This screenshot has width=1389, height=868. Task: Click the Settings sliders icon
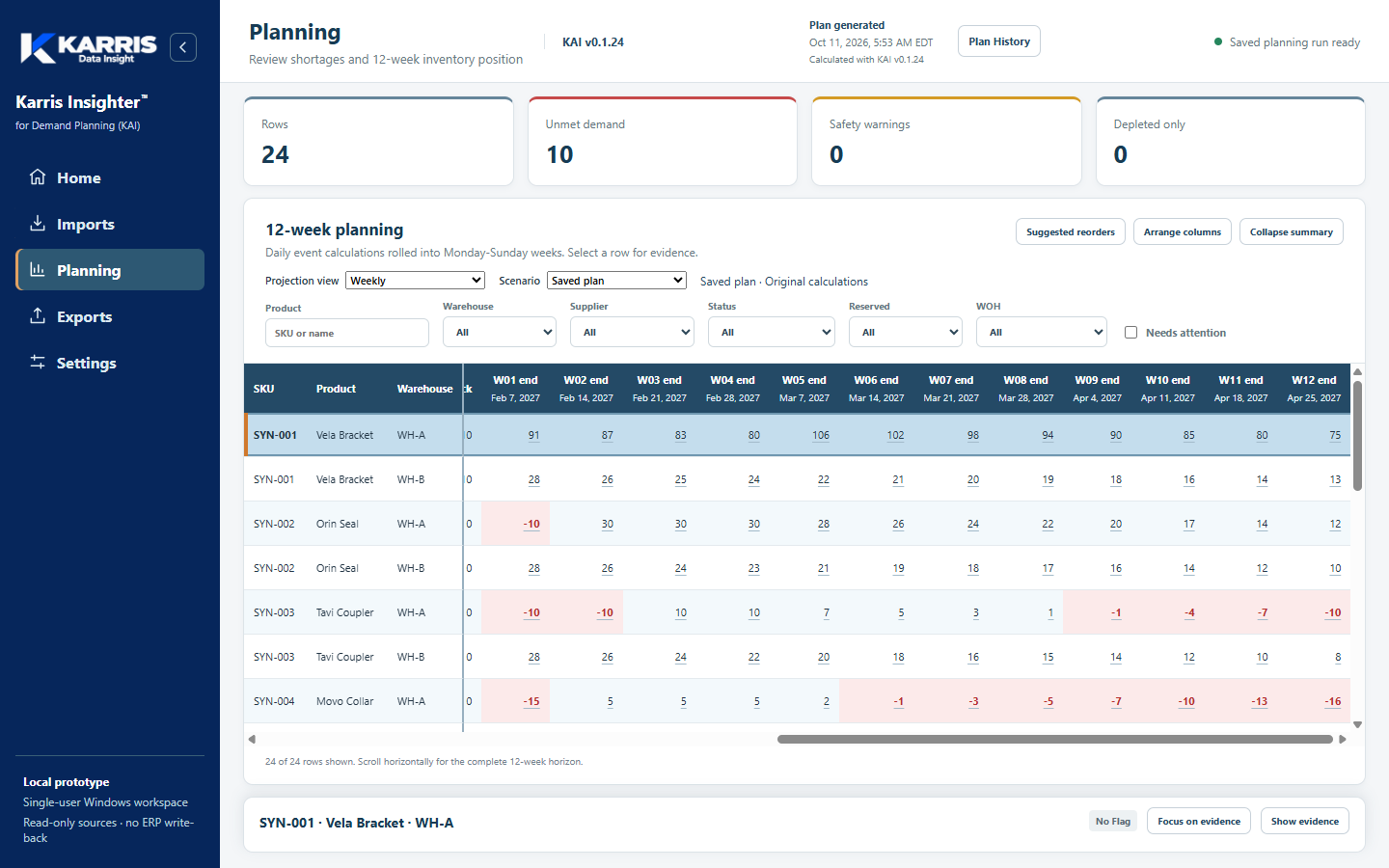pos(38,363)
